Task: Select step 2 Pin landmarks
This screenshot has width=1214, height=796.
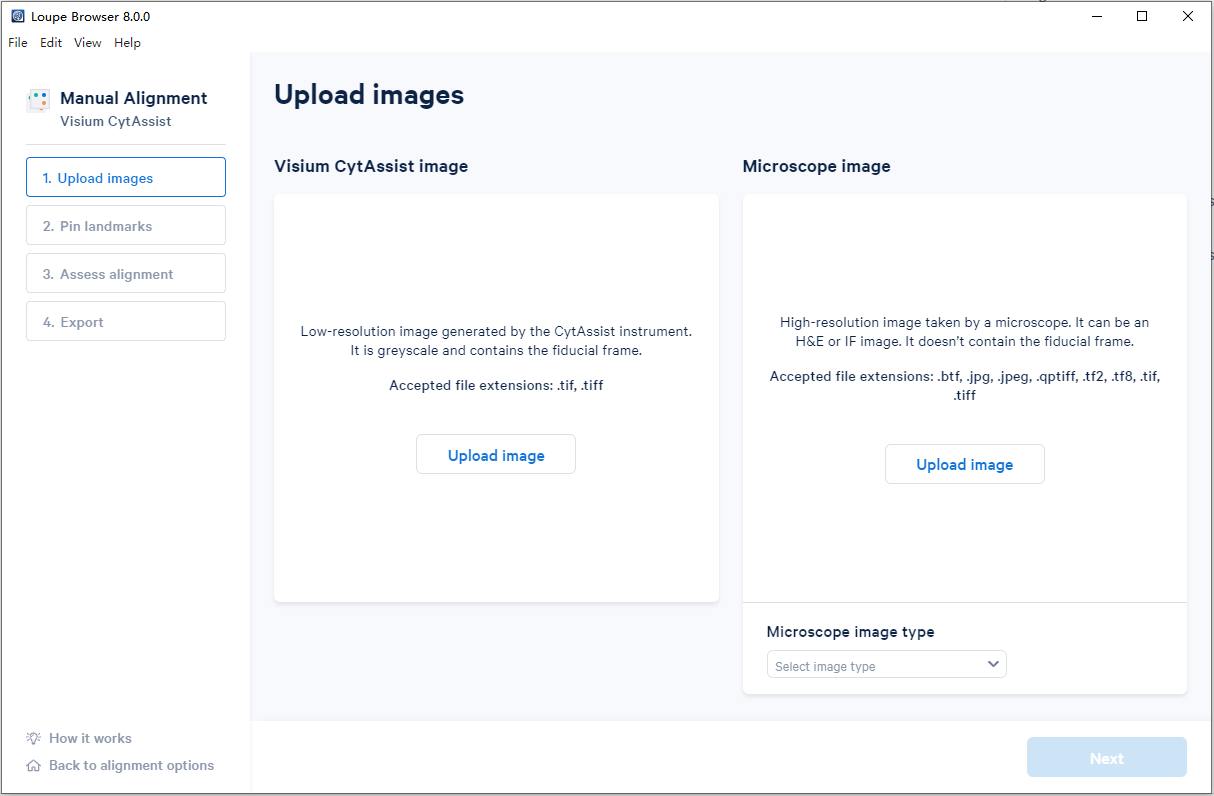Action: pos(126,225)
